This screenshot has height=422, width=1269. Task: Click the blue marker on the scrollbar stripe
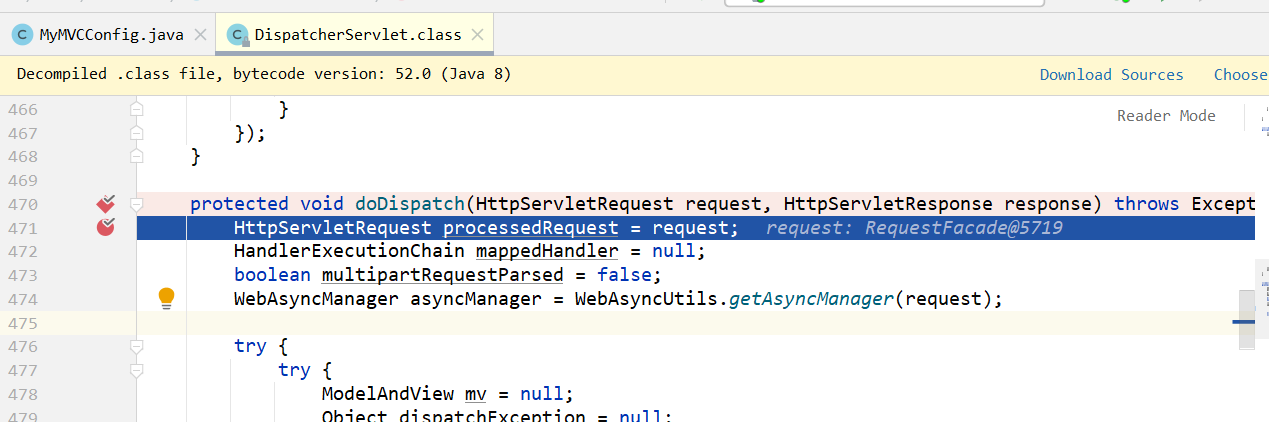click(x=1244, y=322)
